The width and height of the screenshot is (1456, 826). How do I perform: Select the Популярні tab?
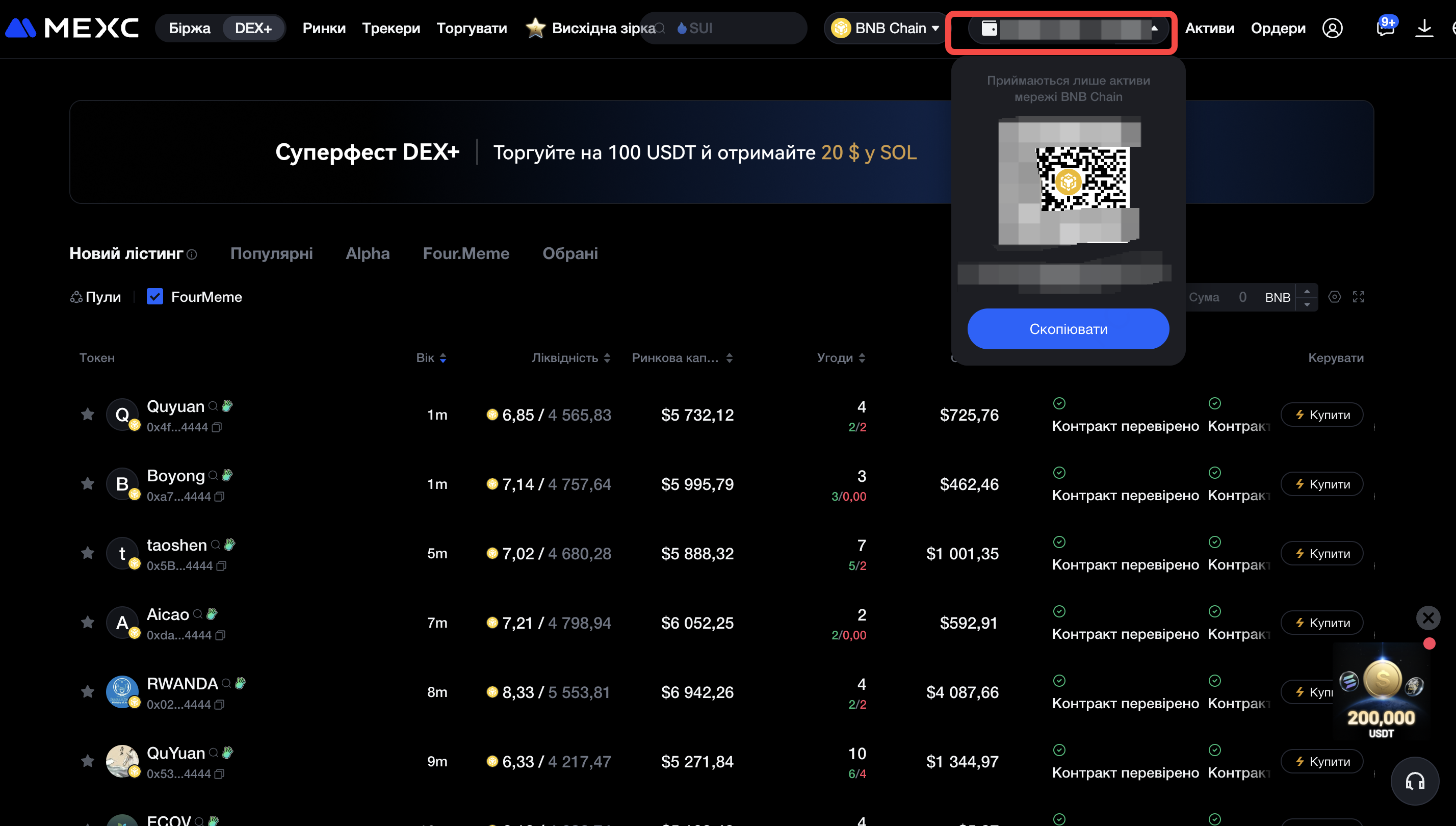pos(271,253)
